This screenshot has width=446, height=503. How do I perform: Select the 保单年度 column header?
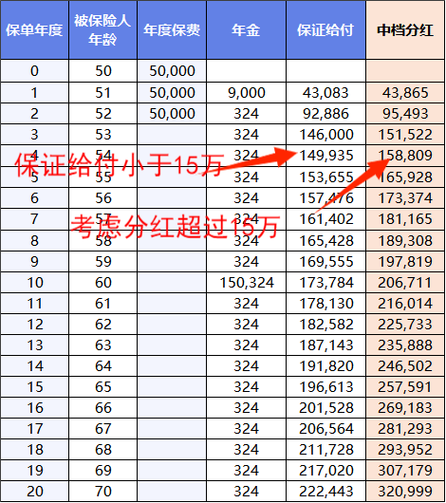[x=34, y=30]
